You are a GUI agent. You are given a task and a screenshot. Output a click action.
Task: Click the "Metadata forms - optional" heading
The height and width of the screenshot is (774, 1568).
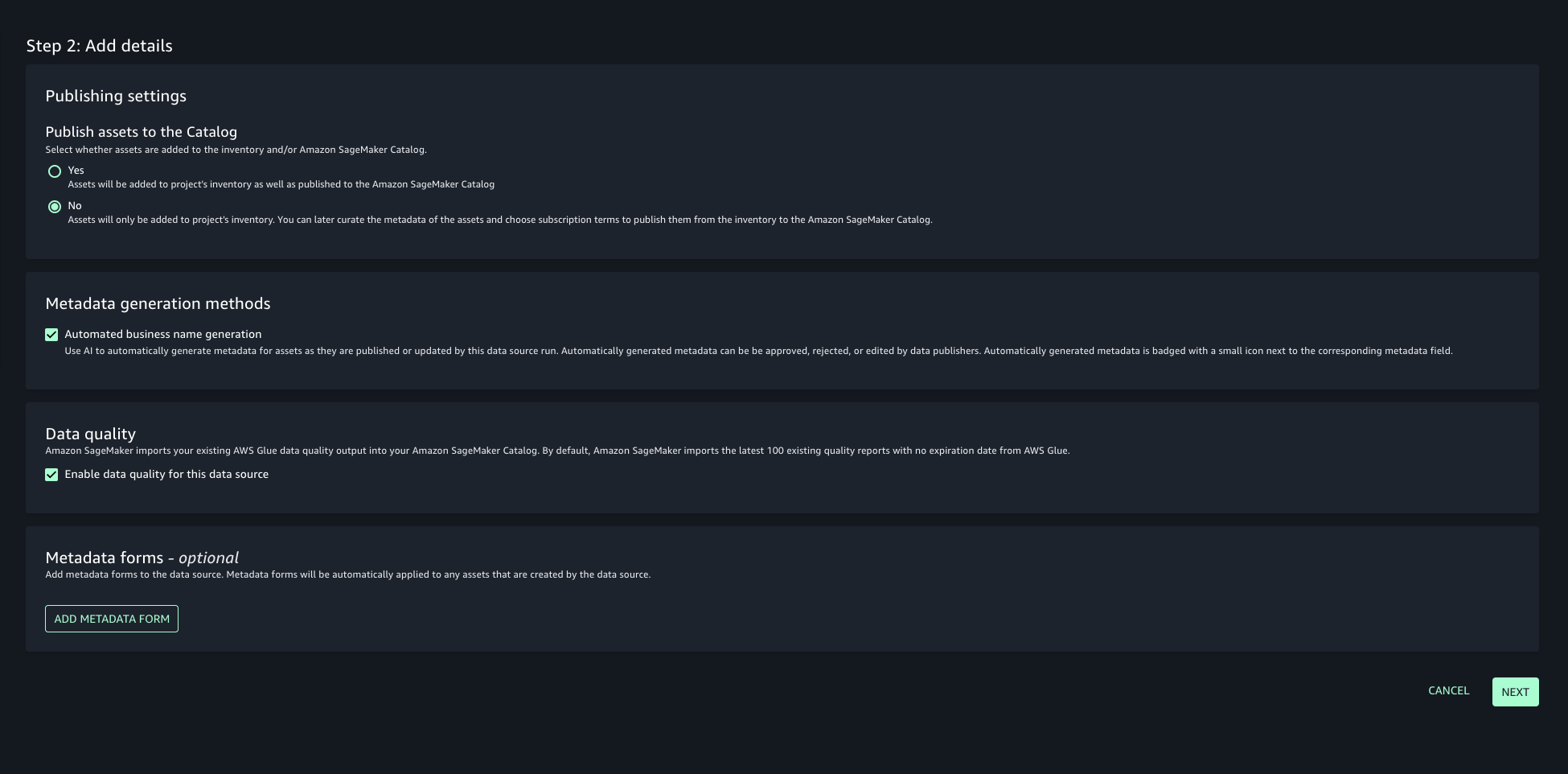[142, 558]
